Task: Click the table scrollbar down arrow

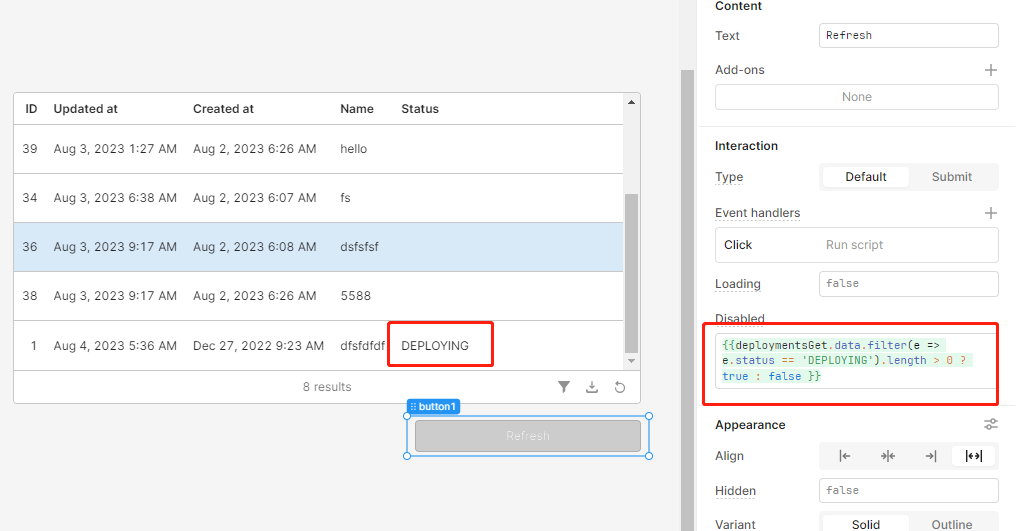Action: point(631,361)
